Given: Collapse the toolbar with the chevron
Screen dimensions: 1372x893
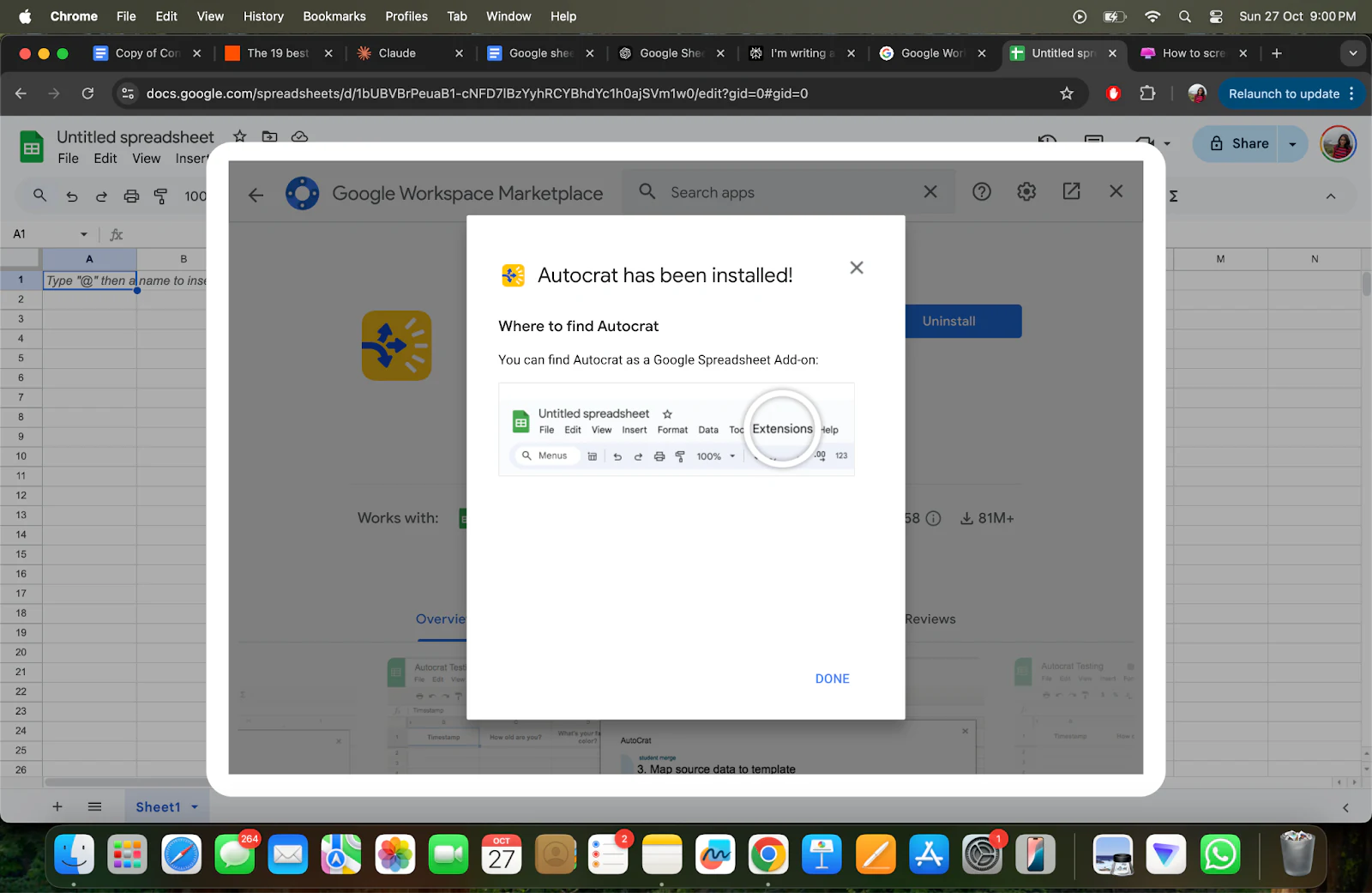Looking at the screenshot, I should 1331,196.
